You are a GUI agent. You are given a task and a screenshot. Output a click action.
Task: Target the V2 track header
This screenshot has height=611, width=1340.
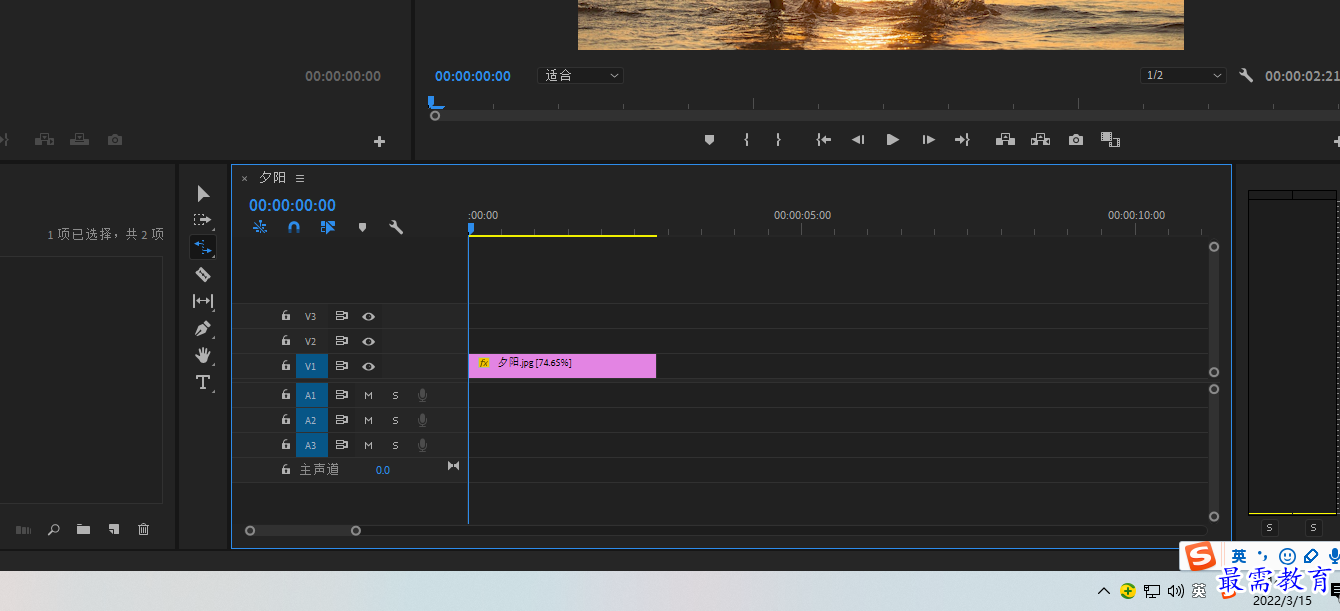point(311,341)
